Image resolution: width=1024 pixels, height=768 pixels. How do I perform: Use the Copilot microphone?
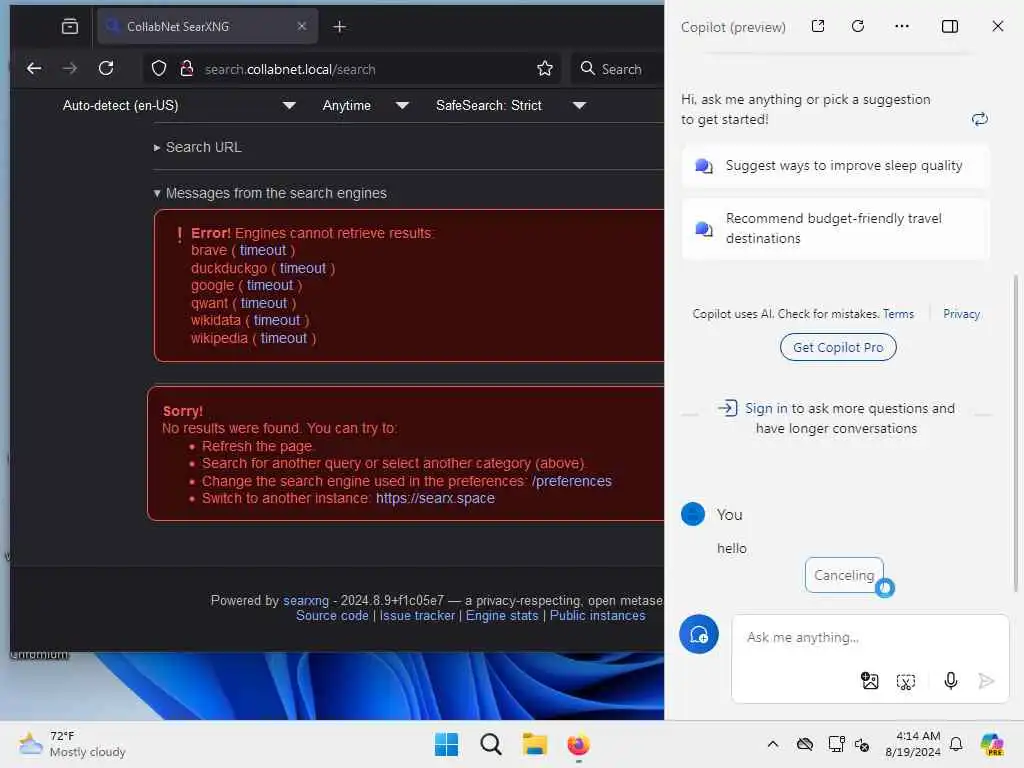coord(951,681)
